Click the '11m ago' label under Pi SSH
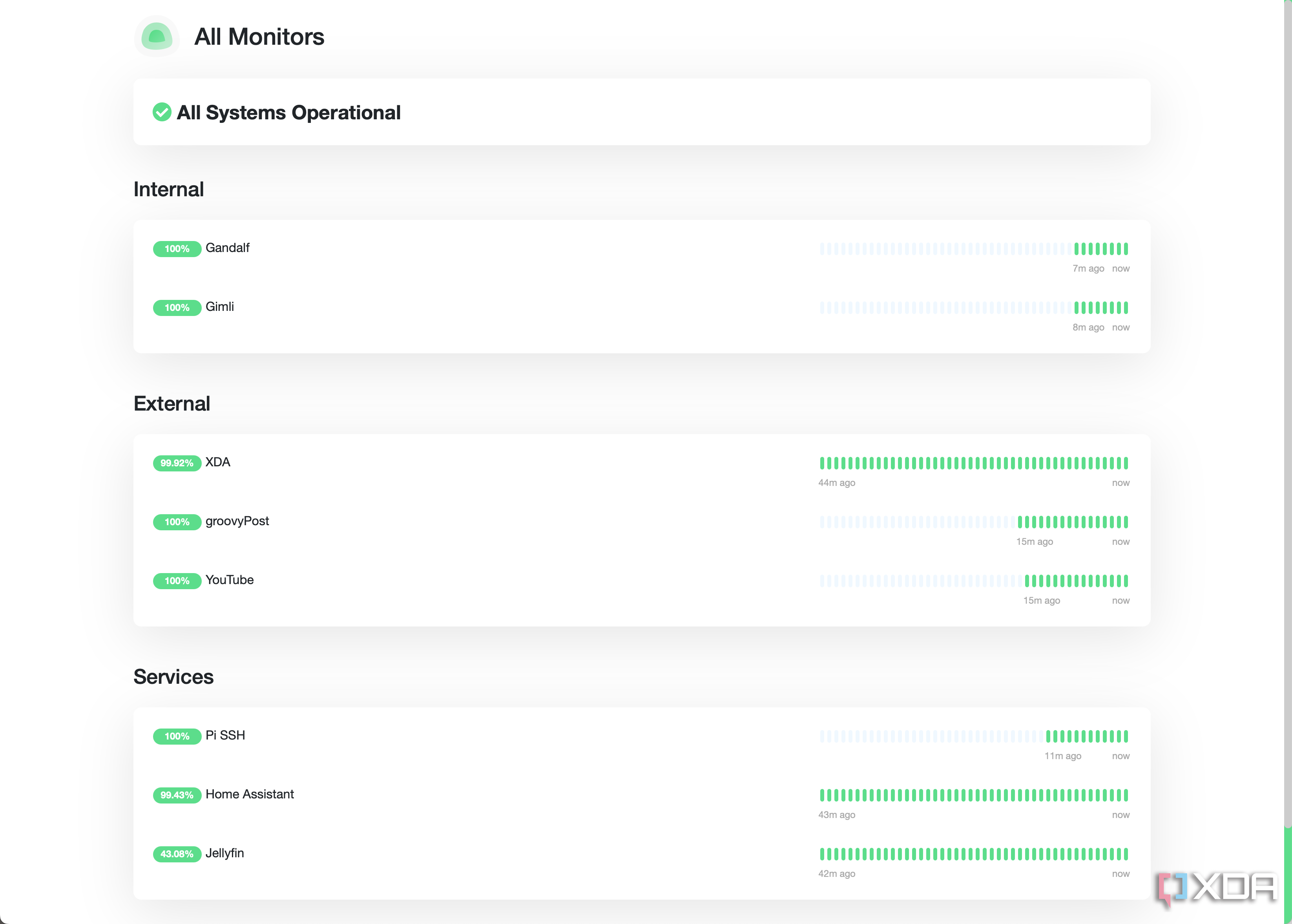 click(1063, 756)
